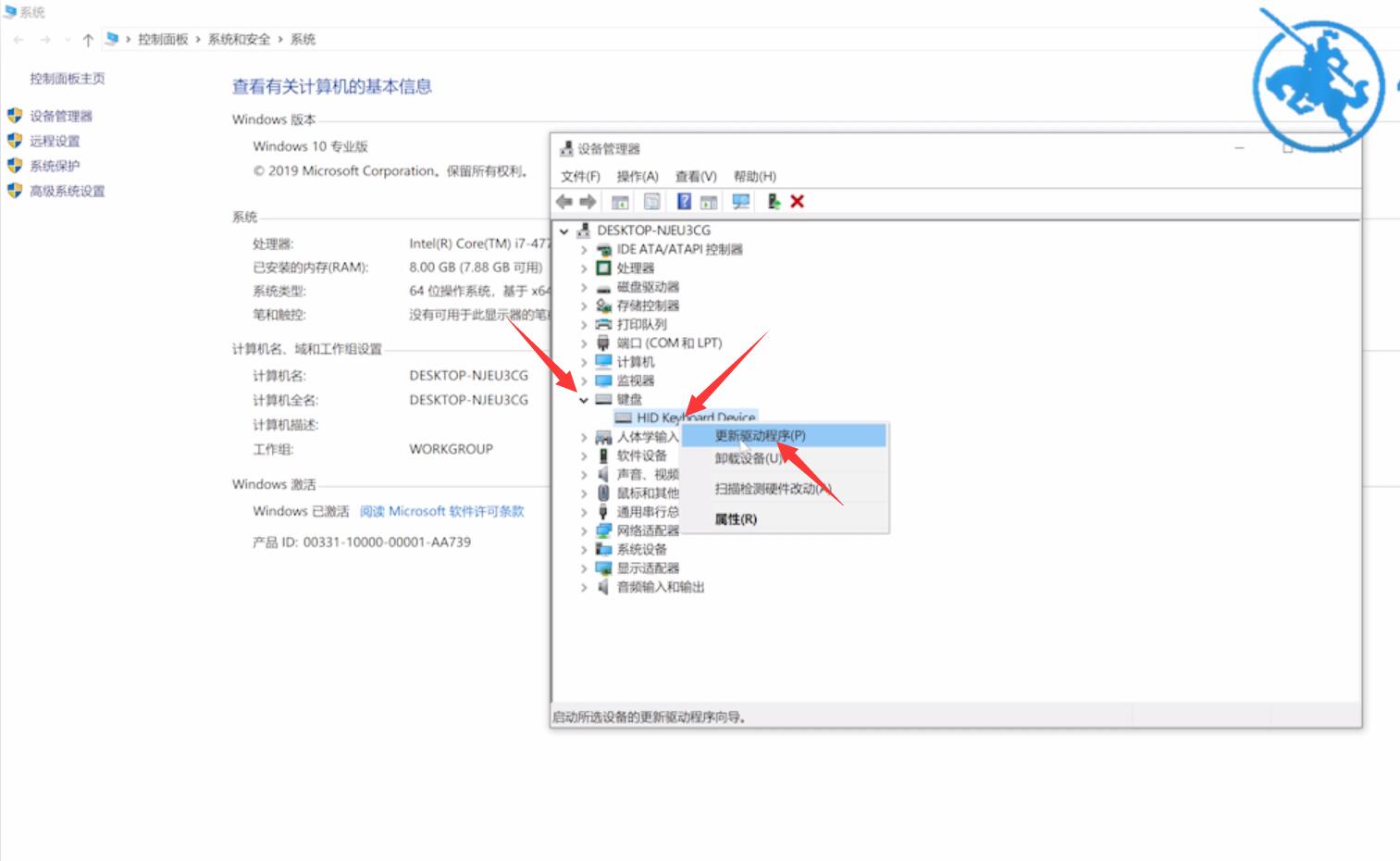Click the 磁盘驱动器 drive icon
The width and height of the screenshot is (1400, 861).
pos(604,288)
